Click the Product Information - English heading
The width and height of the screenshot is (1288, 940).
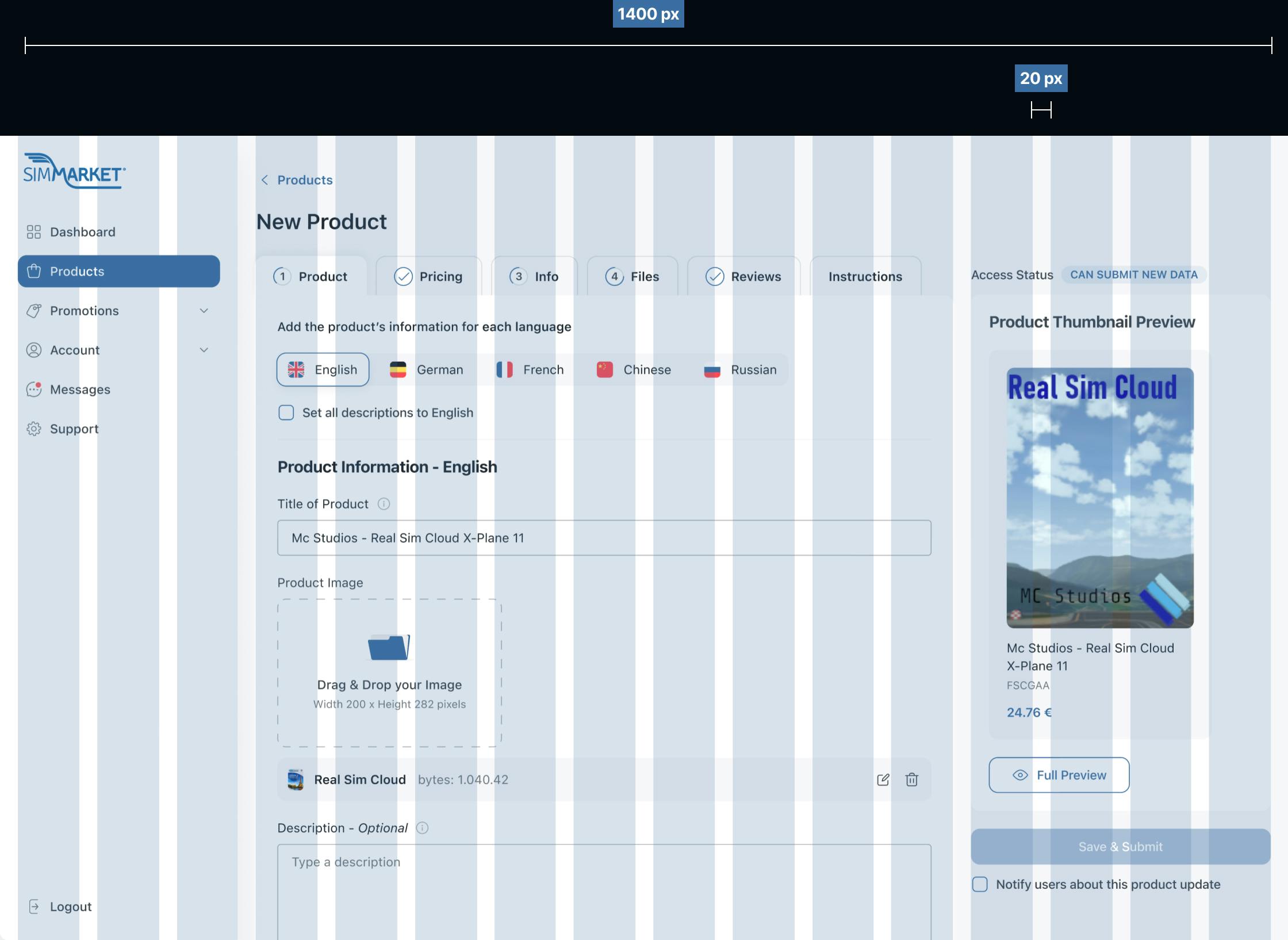tap(387, 467)
